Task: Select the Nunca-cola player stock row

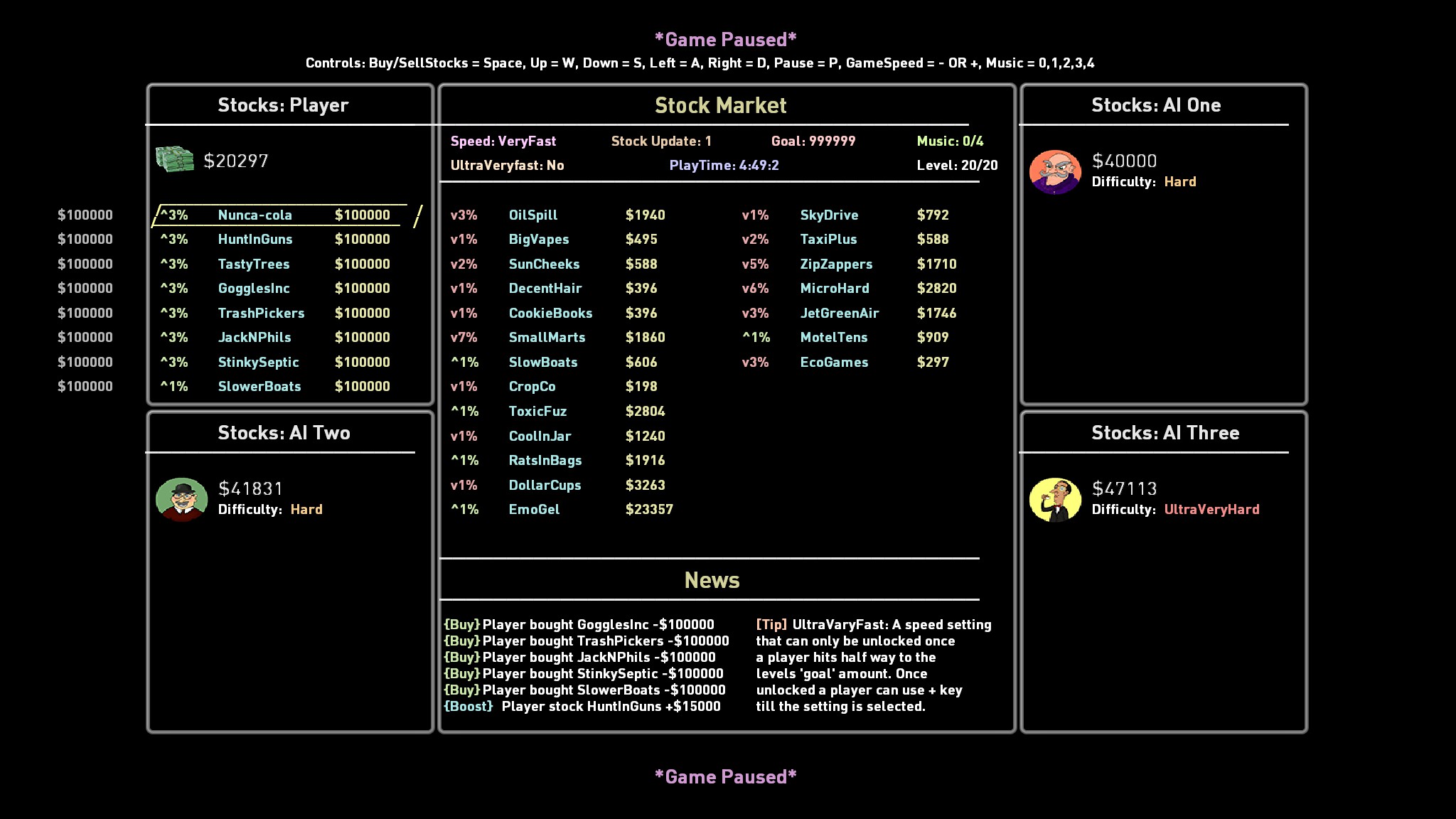Action: tap(255, 215)
